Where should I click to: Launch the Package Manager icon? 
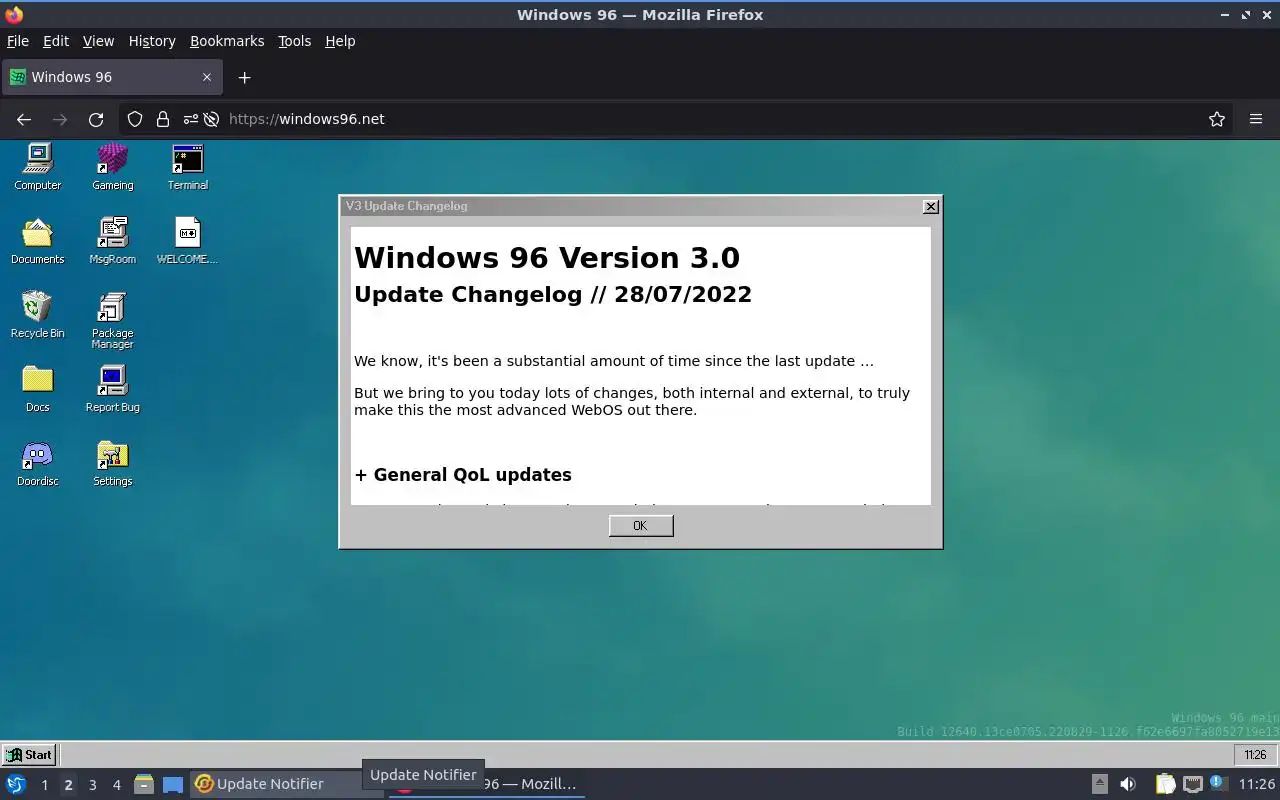[112, 320]
